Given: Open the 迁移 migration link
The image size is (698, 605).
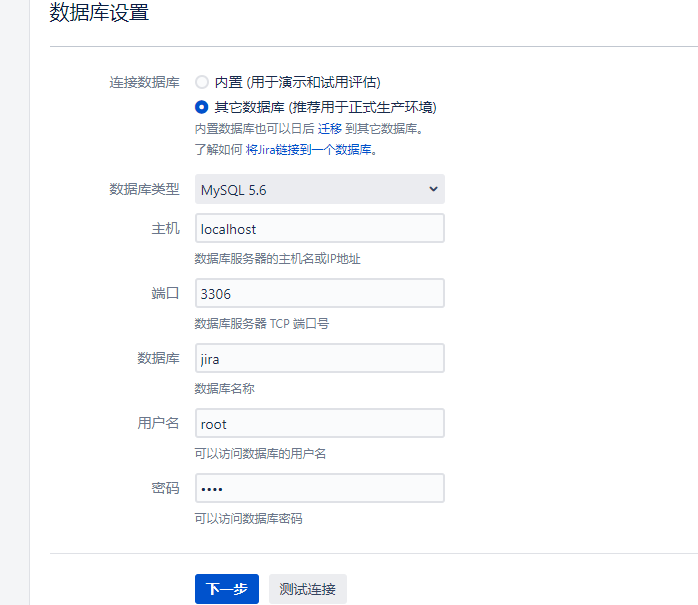Looking at the screenshot, I should (329, 129).
